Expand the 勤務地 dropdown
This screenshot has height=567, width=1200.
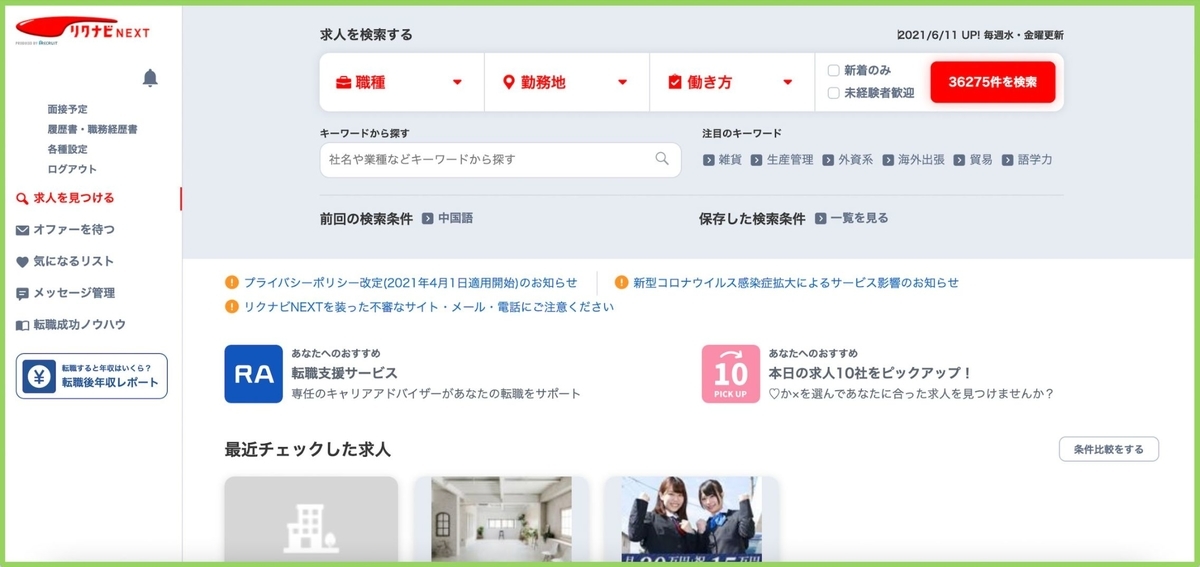tap(567, 82)
